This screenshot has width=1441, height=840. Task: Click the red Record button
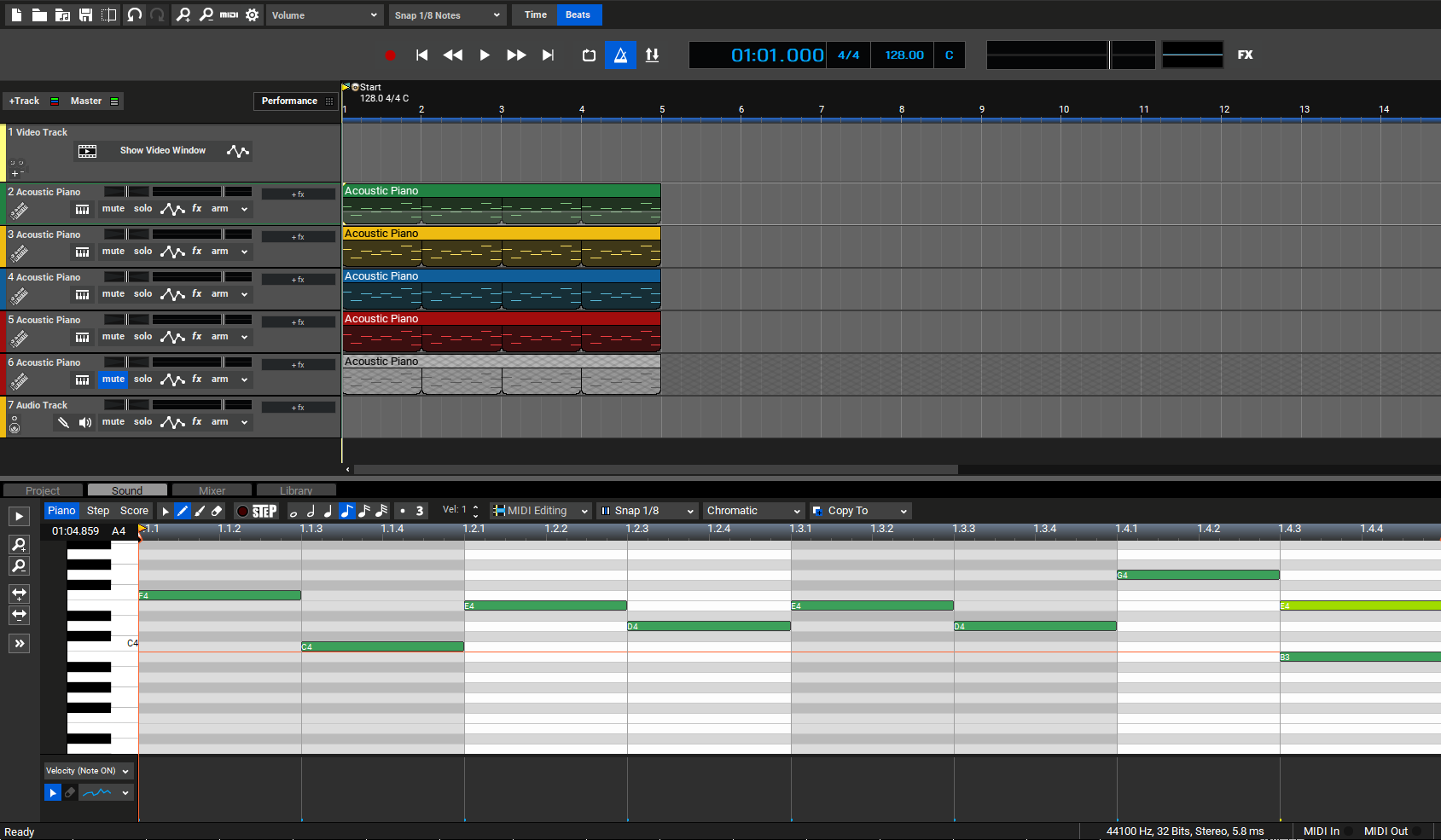click(x=390, y=55)
